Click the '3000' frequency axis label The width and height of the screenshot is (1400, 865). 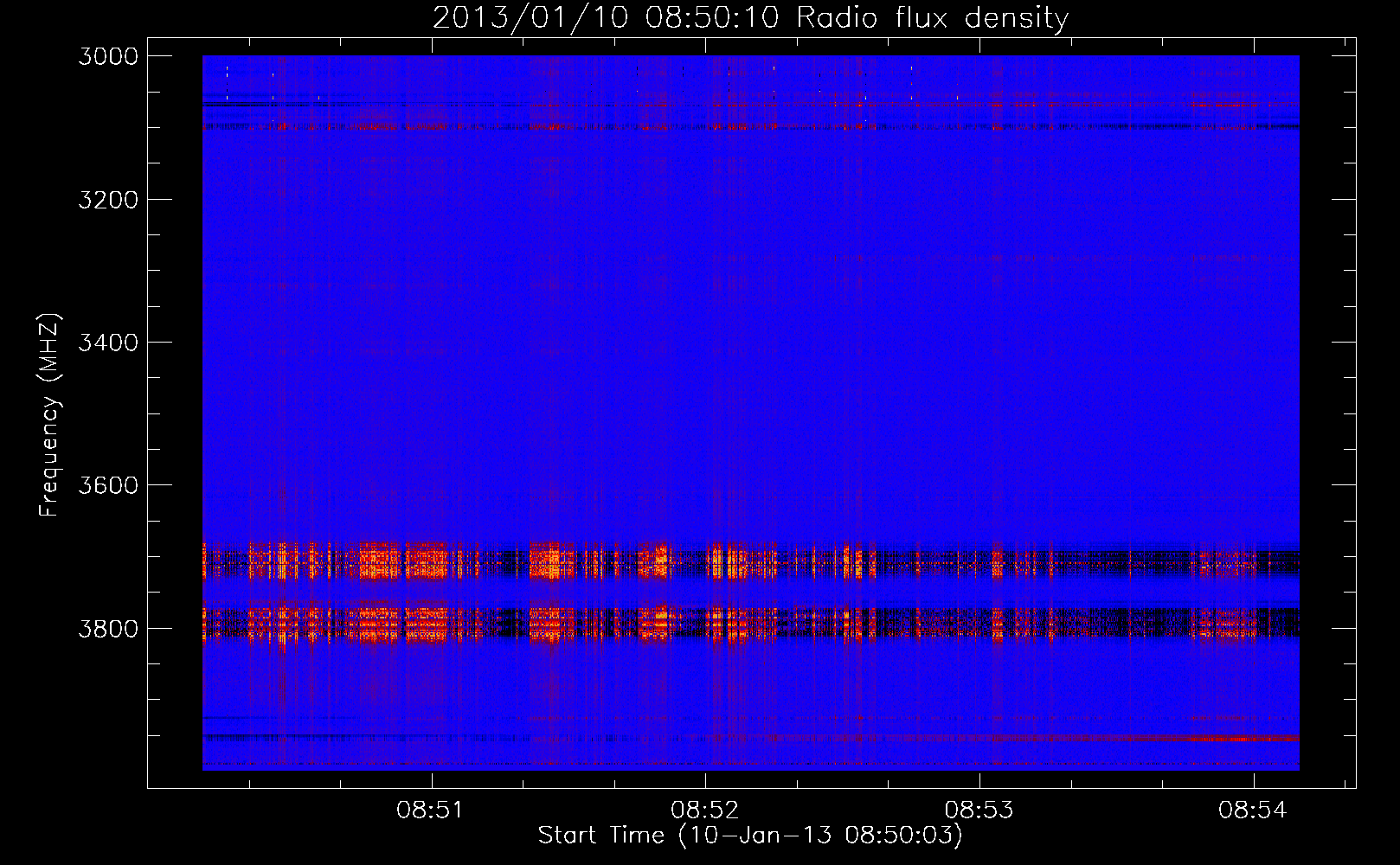[108, 56]
